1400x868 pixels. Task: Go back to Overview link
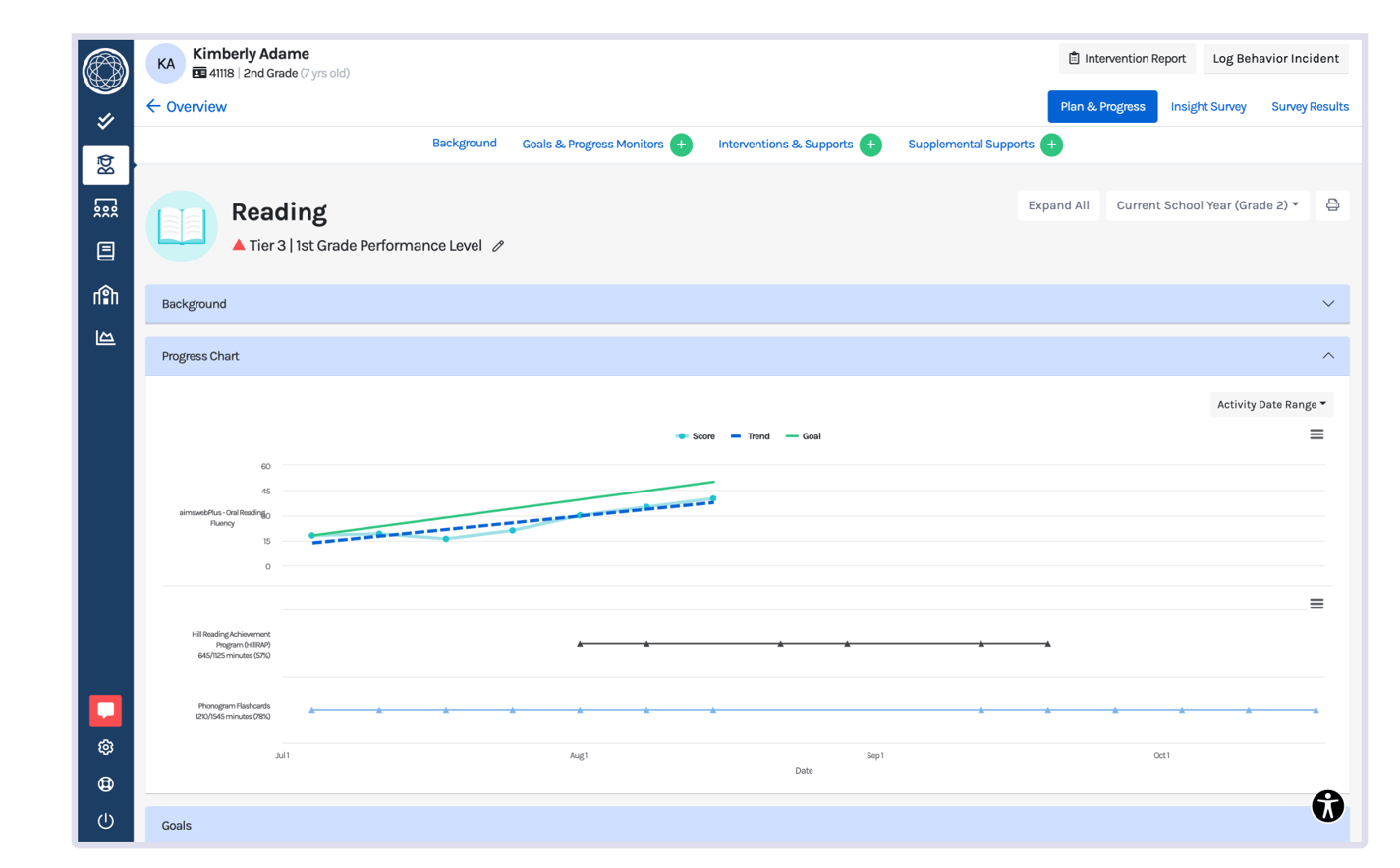pyautogui.click(x=187, y=107)
